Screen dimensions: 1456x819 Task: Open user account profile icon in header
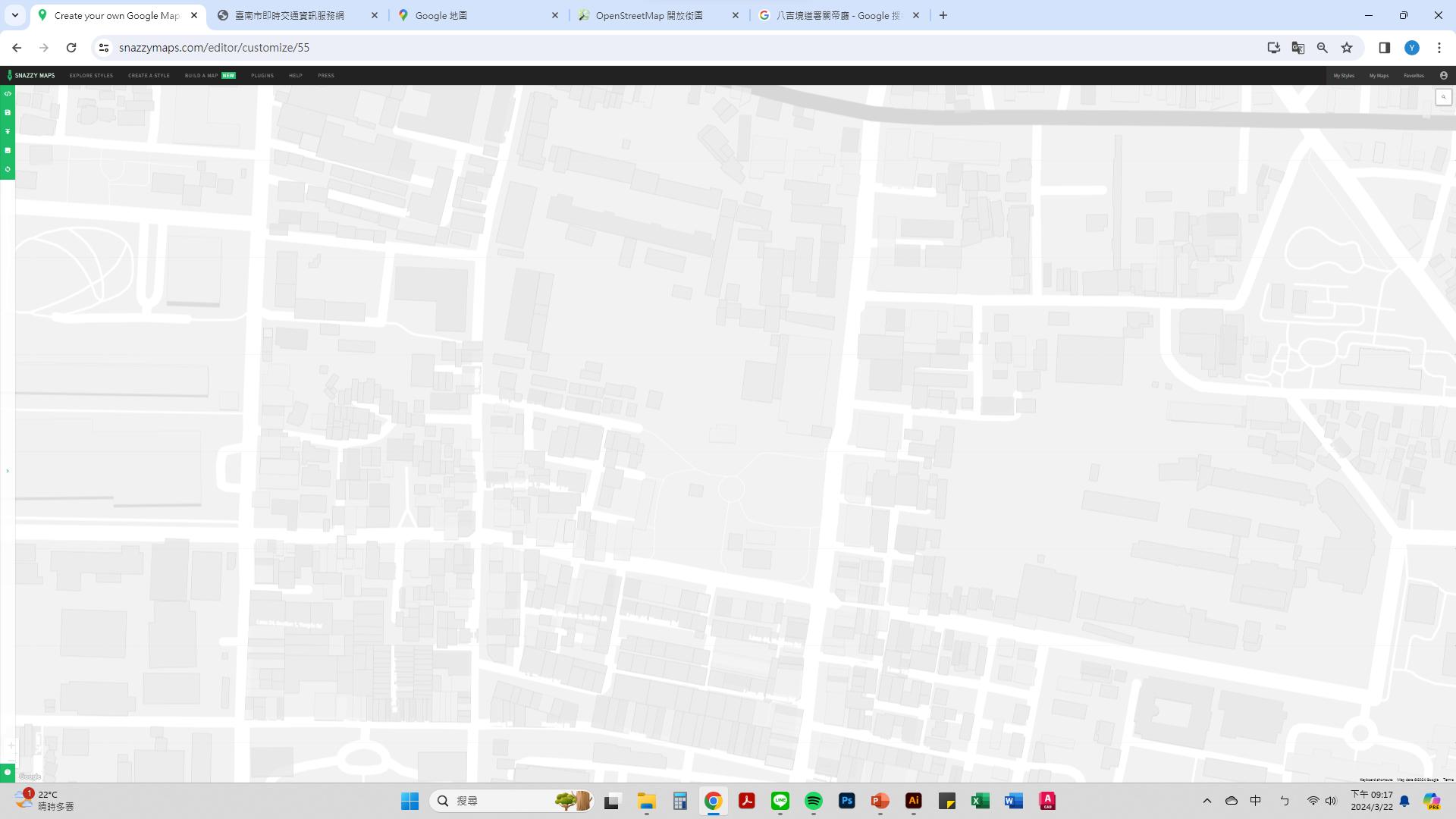[1443, 76]
